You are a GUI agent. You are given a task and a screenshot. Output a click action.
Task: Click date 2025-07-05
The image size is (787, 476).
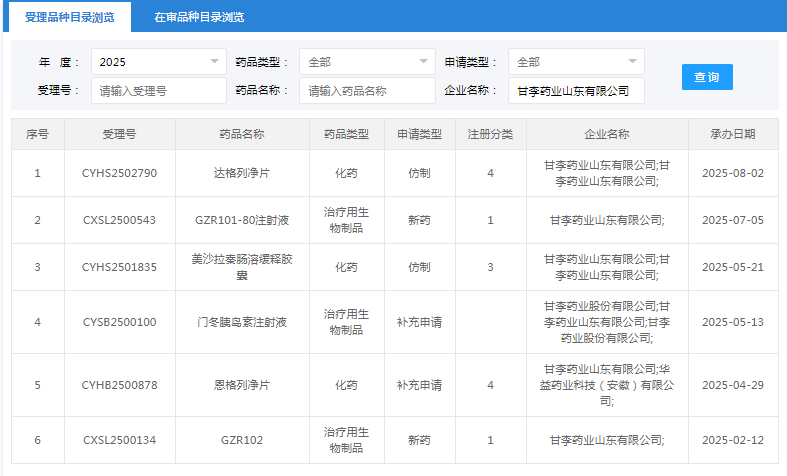point(733,220)
